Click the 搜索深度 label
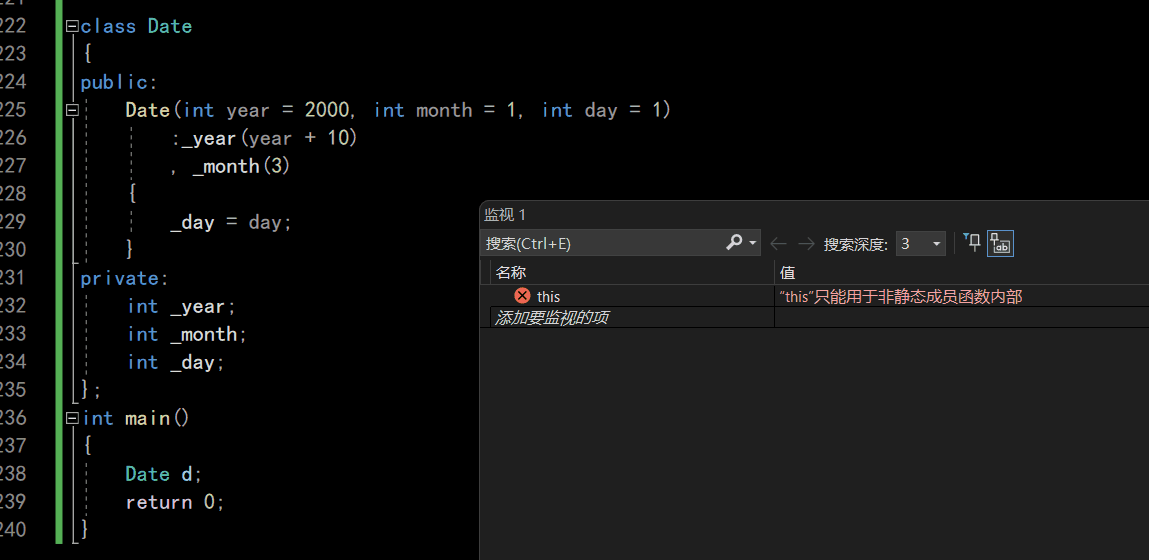This screenshot has width=1149, height=560. coord(856,243)
